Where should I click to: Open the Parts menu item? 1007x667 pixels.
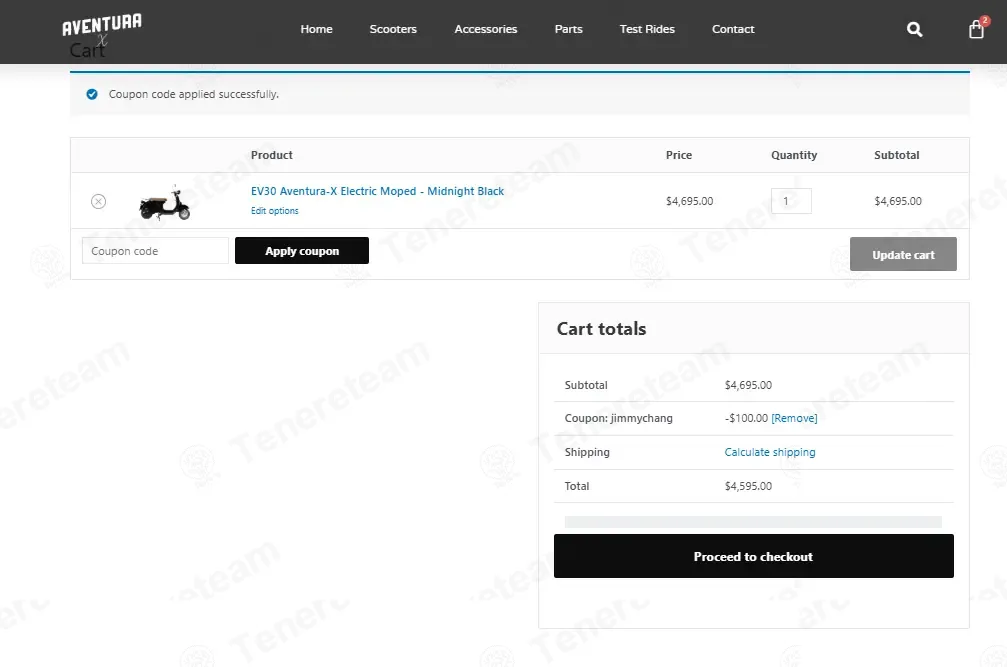(x=568, y=29)
